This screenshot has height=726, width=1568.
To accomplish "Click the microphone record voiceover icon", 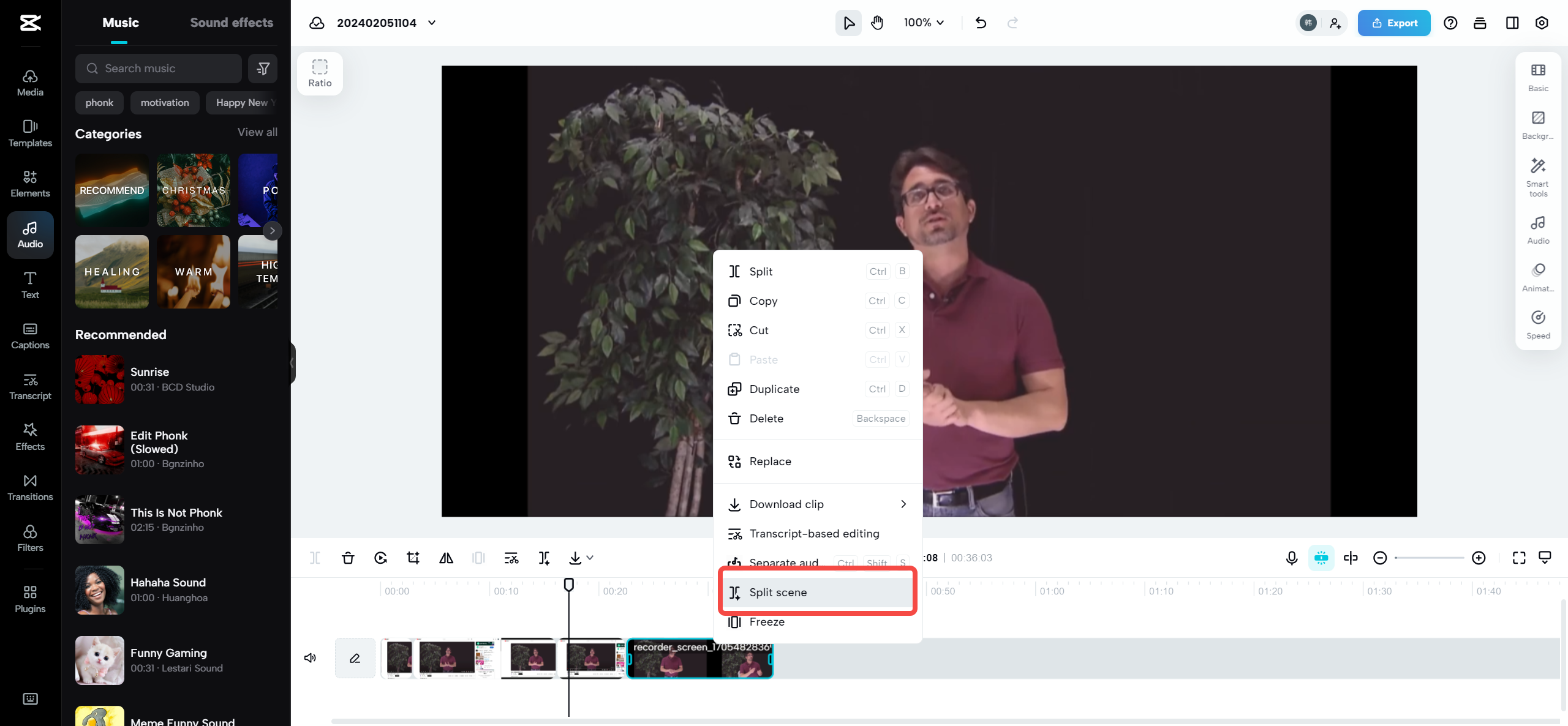I will (x=1291, y=558).
